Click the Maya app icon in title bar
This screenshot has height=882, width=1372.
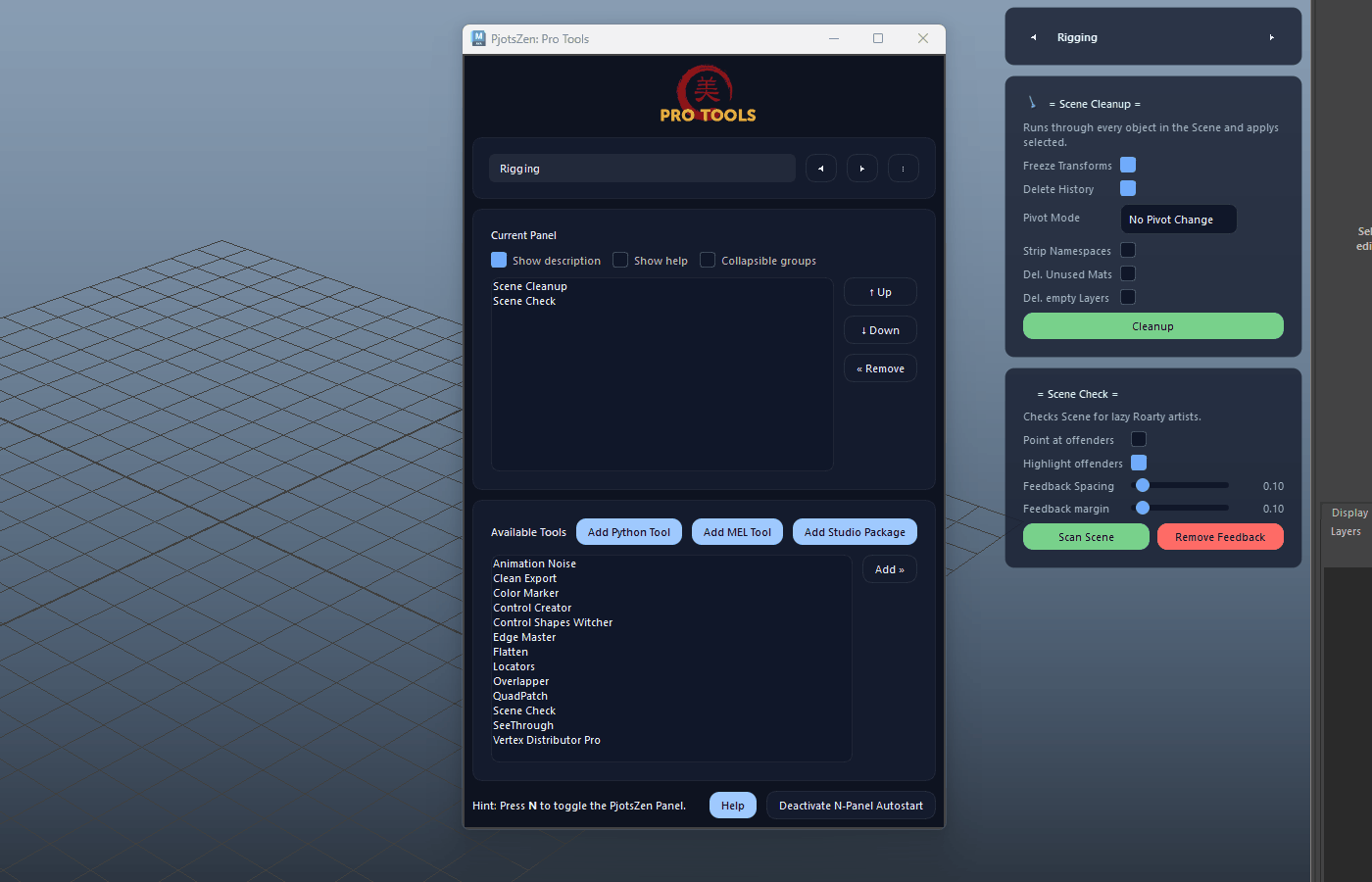[478, 38]
